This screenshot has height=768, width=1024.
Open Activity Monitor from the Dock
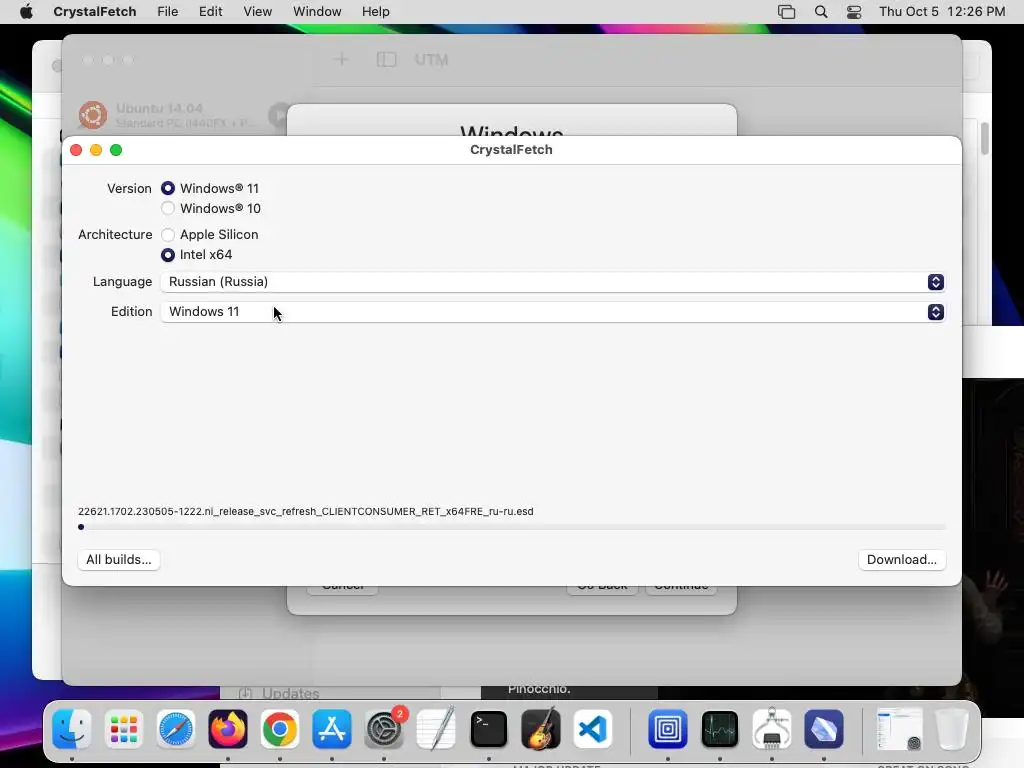[720, 729]
